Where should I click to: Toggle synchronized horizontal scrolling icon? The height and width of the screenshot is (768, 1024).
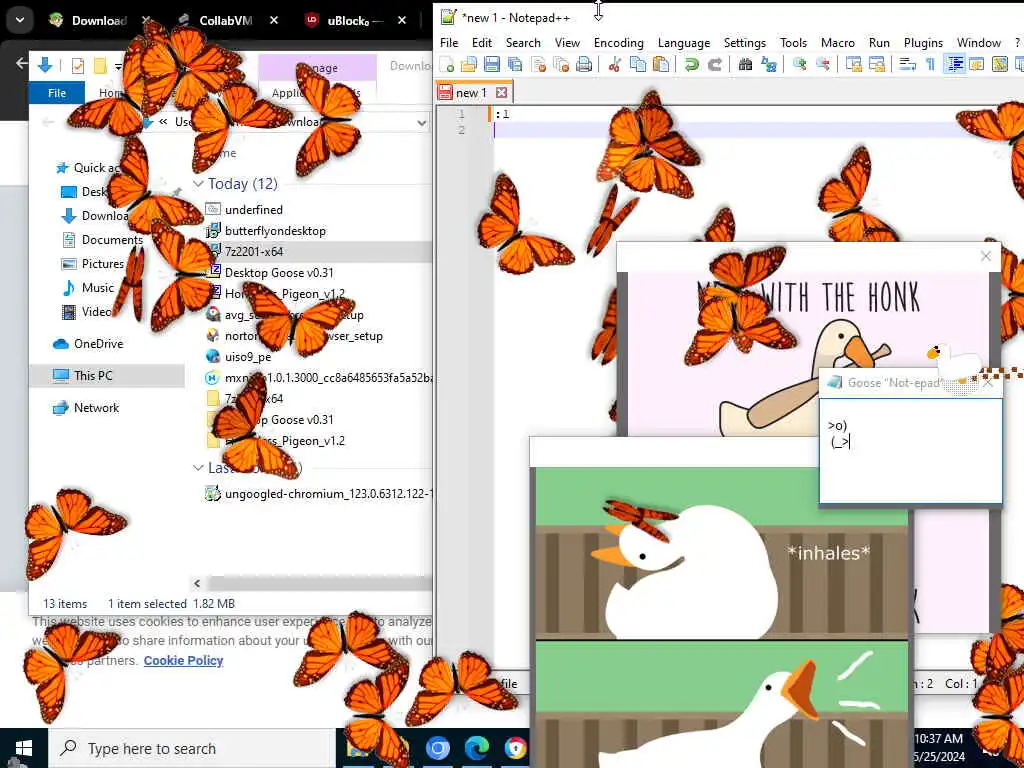coord(876,64)
